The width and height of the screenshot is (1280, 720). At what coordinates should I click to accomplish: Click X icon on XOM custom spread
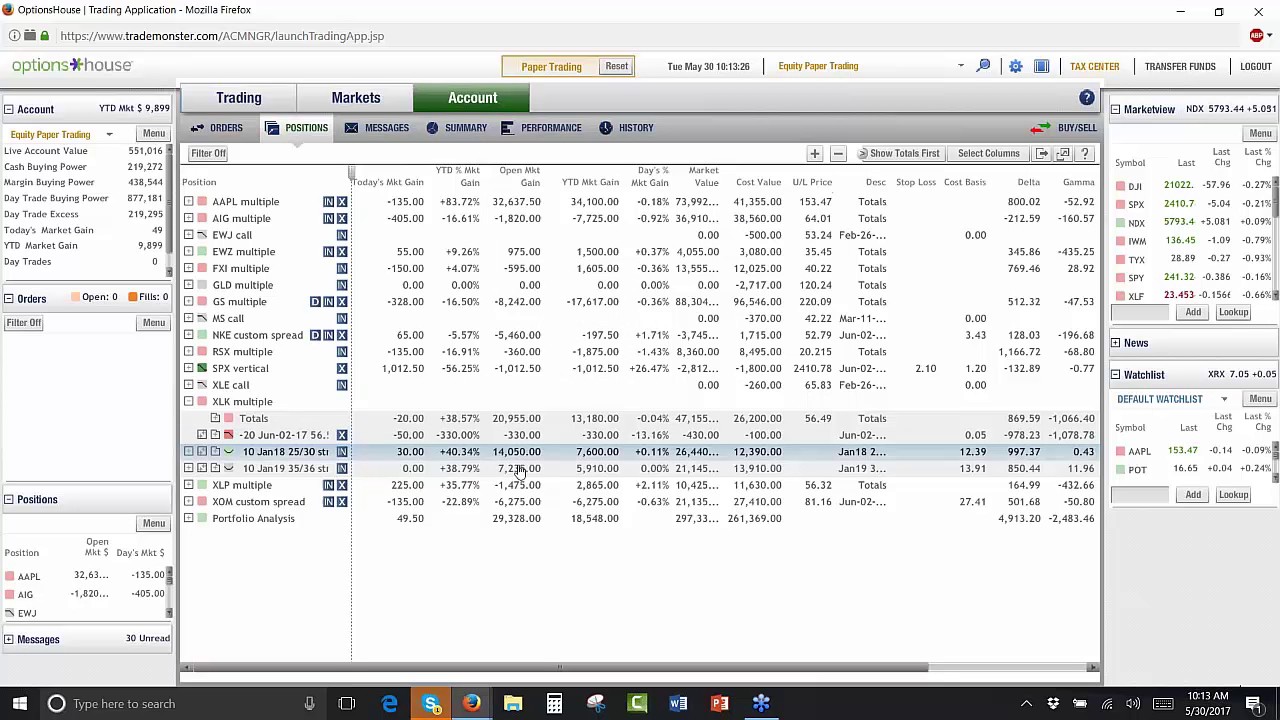(x=342, y=502)
